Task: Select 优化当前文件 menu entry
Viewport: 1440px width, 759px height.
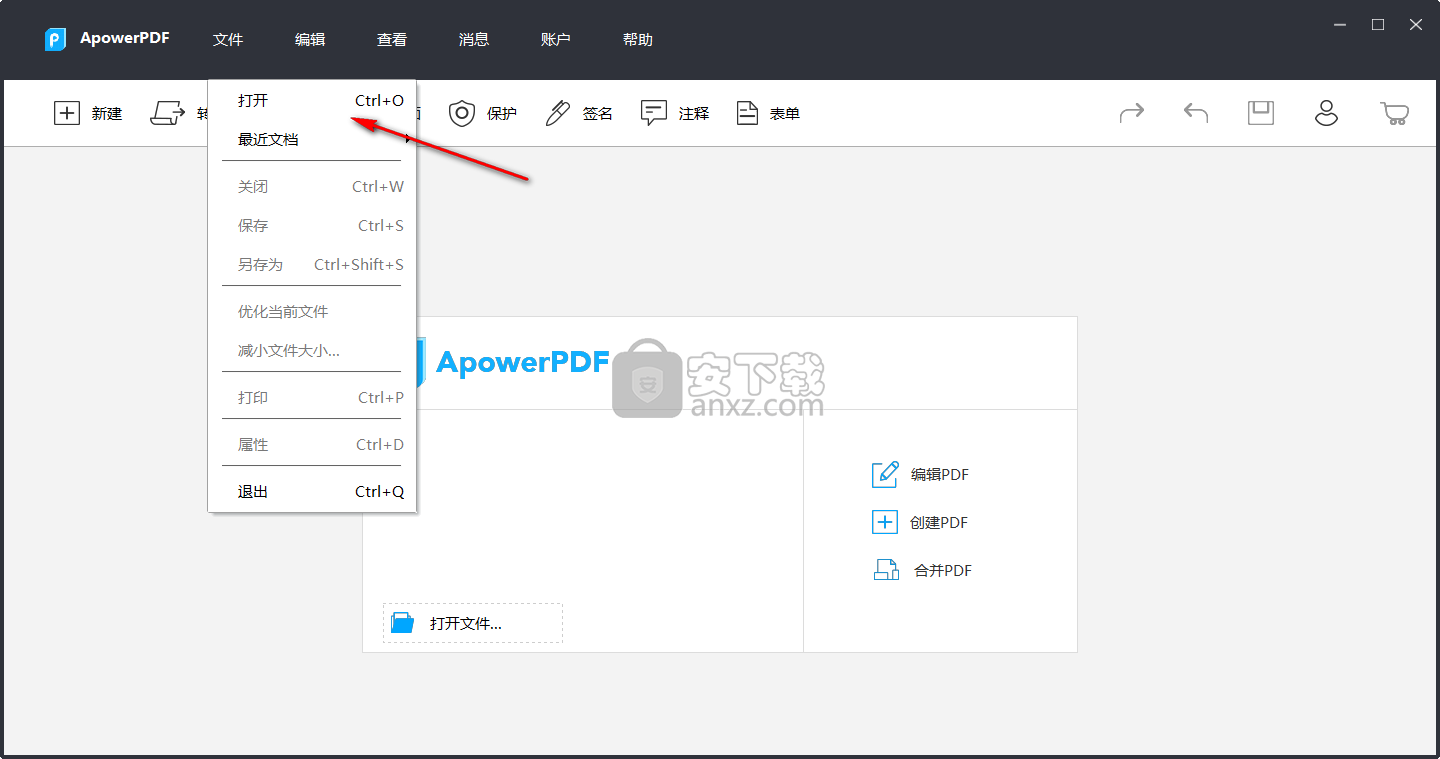Action: [x=312, y=312]
